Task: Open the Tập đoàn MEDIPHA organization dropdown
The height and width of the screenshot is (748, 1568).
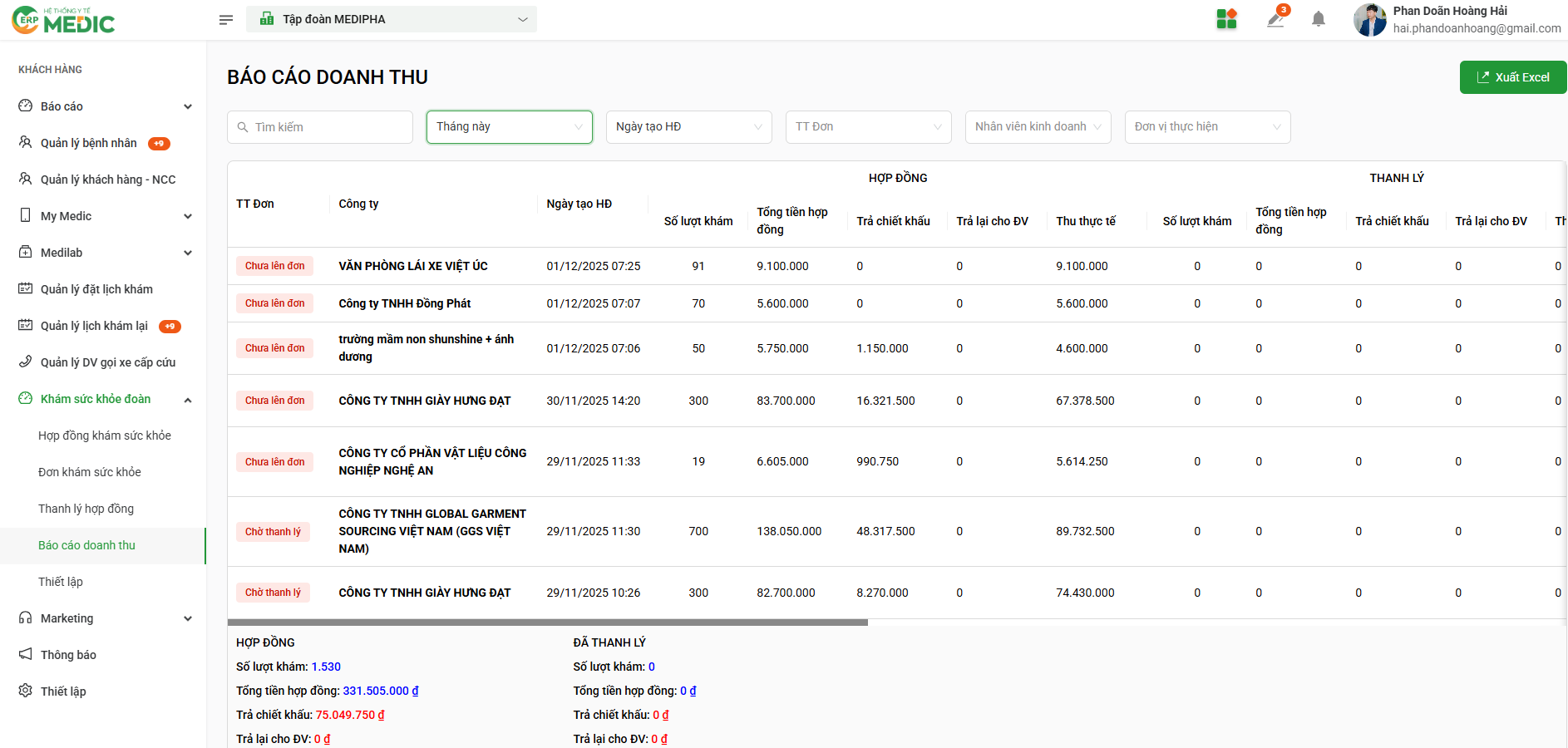Action: 392,19
